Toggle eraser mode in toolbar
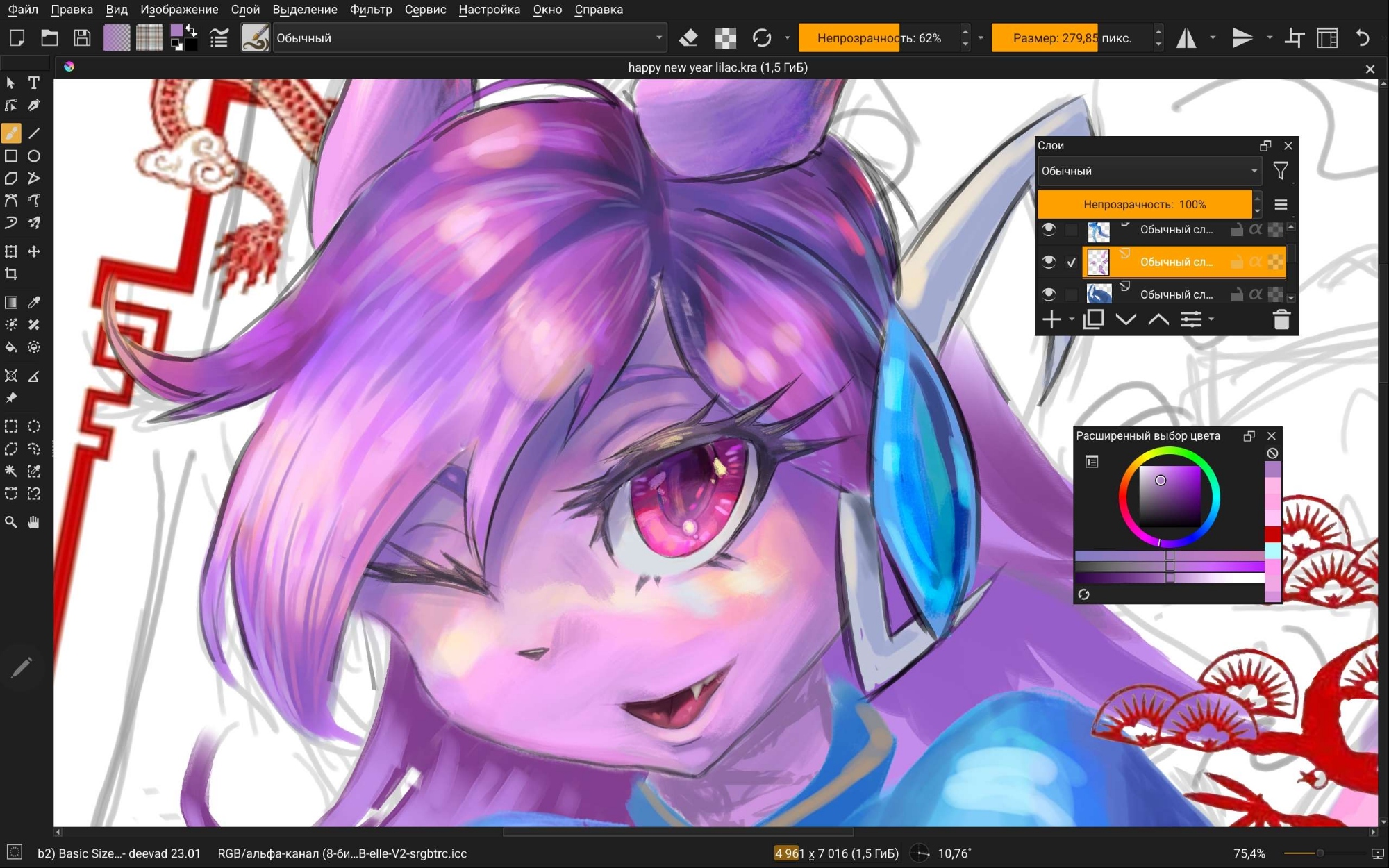The width and height of the screenshot is (1389, 868). (688, 38)
